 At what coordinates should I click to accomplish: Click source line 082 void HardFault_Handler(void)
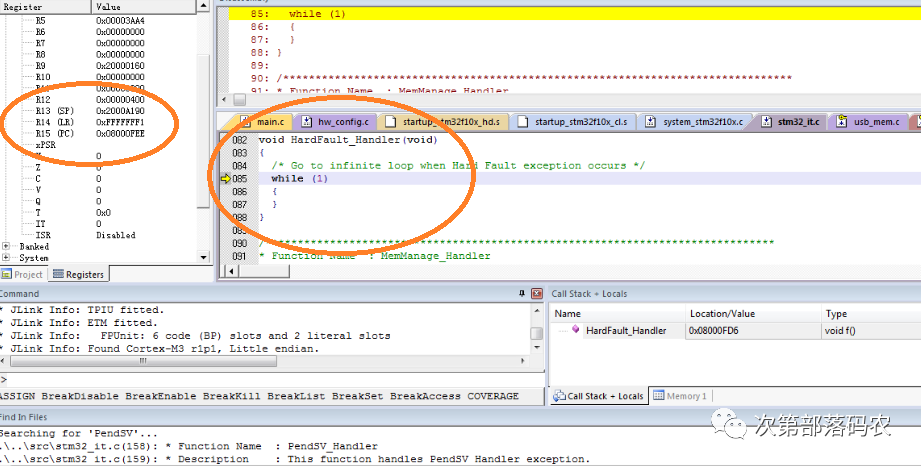pyautogui.click(x=348, y=140)
